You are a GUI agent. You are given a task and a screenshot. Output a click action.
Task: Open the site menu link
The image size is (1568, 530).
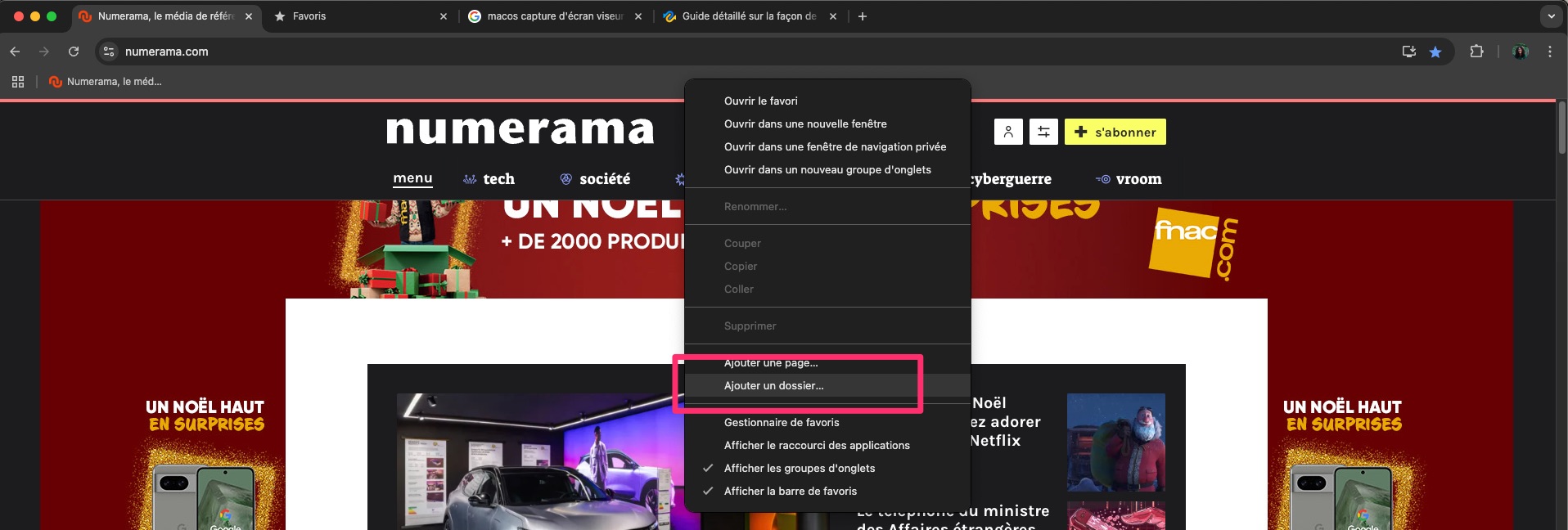(412, 178)
